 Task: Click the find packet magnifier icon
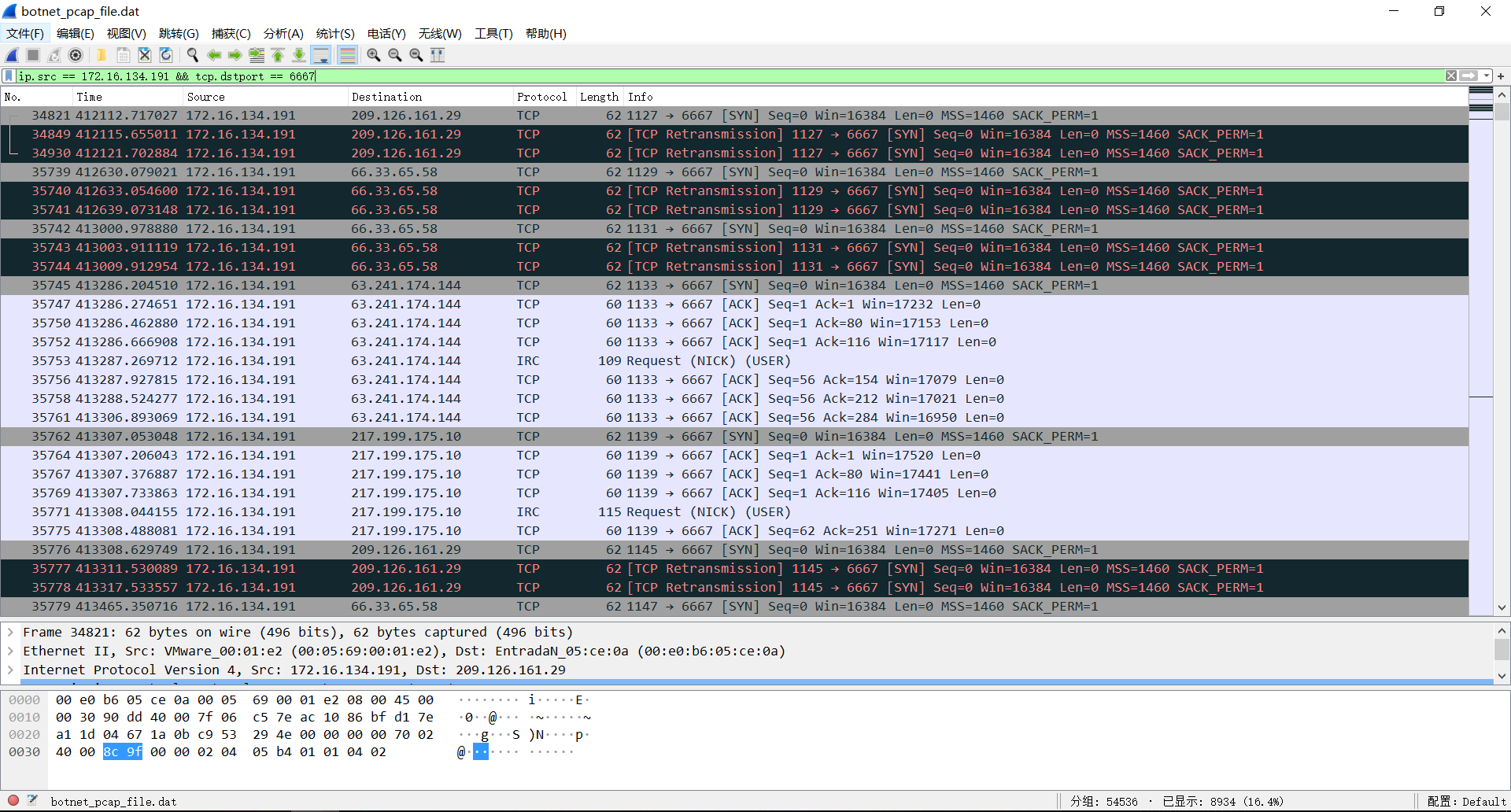pos(192,55)
